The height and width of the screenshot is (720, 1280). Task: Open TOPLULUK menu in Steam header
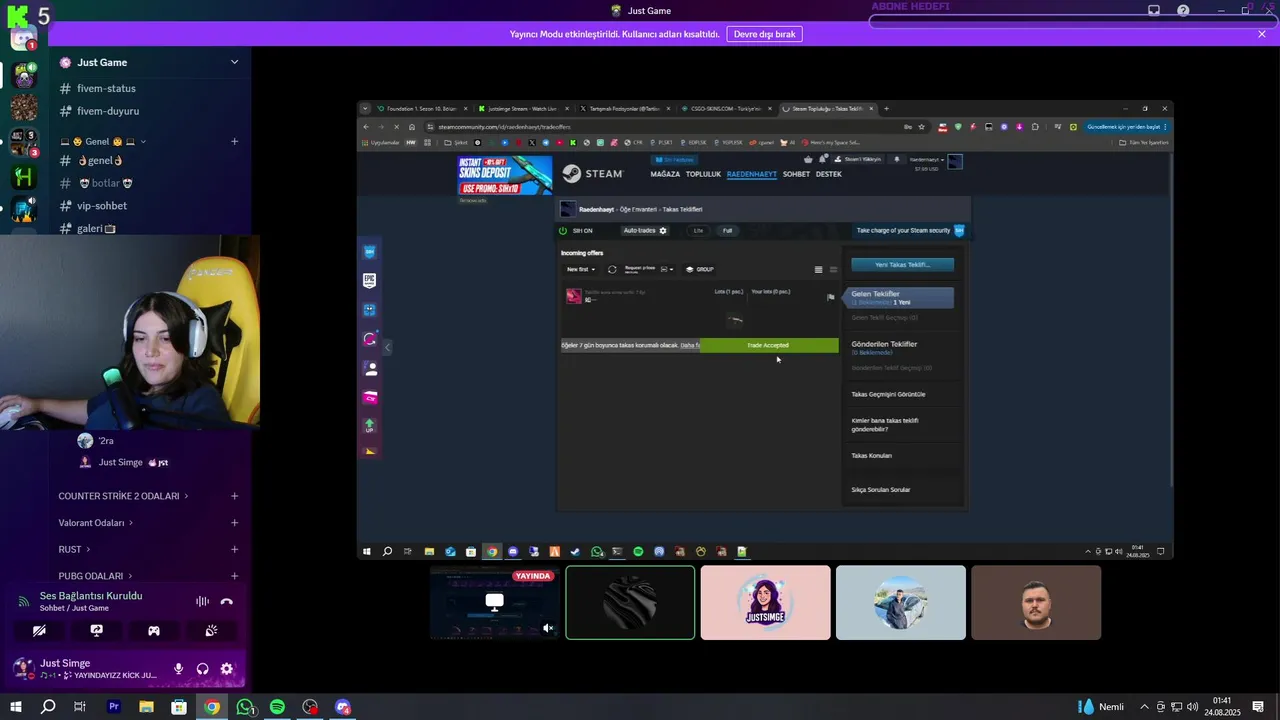point(703,174)
